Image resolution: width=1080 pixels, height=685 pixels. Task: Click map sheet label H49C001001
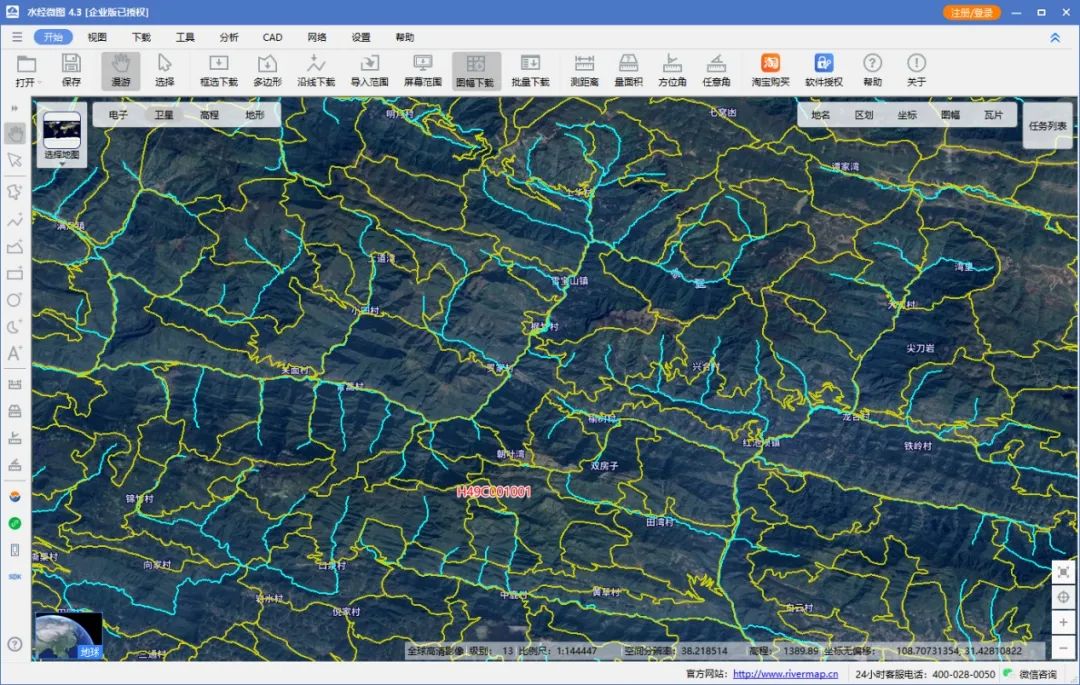[x=494, y=492]
